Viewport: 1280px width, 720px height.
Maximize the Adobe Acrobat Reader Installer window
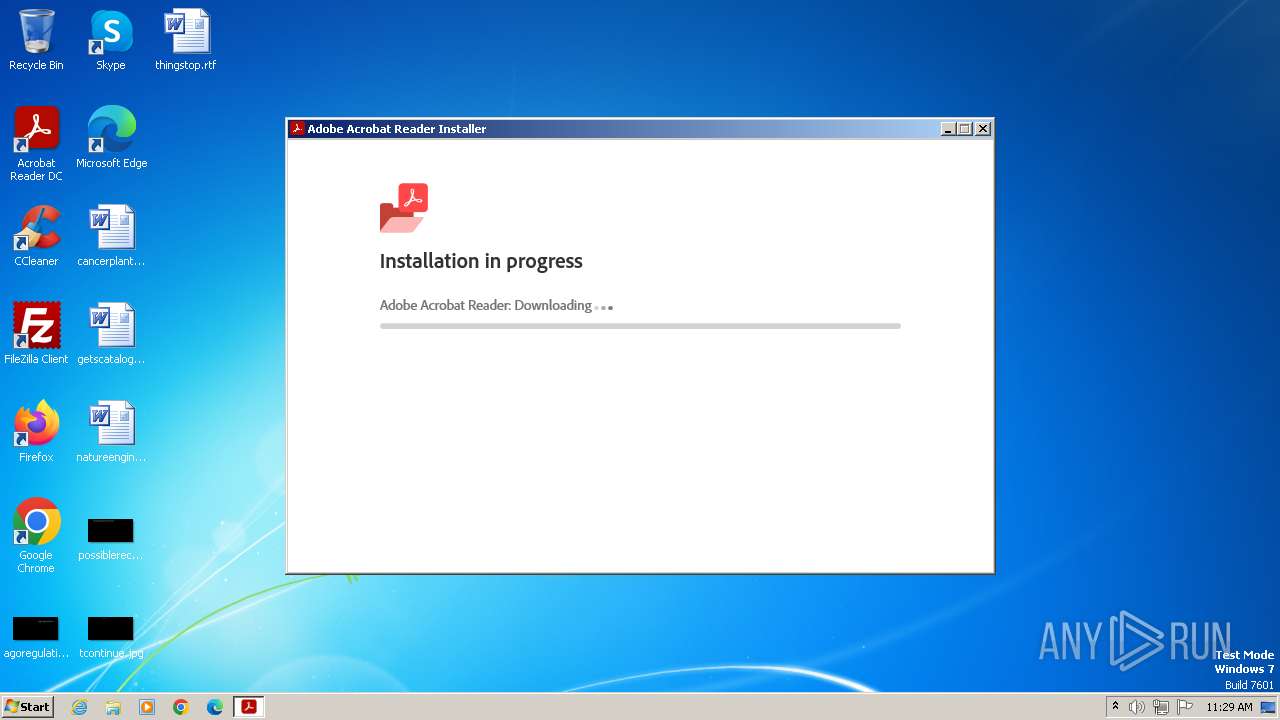point(965,129)
